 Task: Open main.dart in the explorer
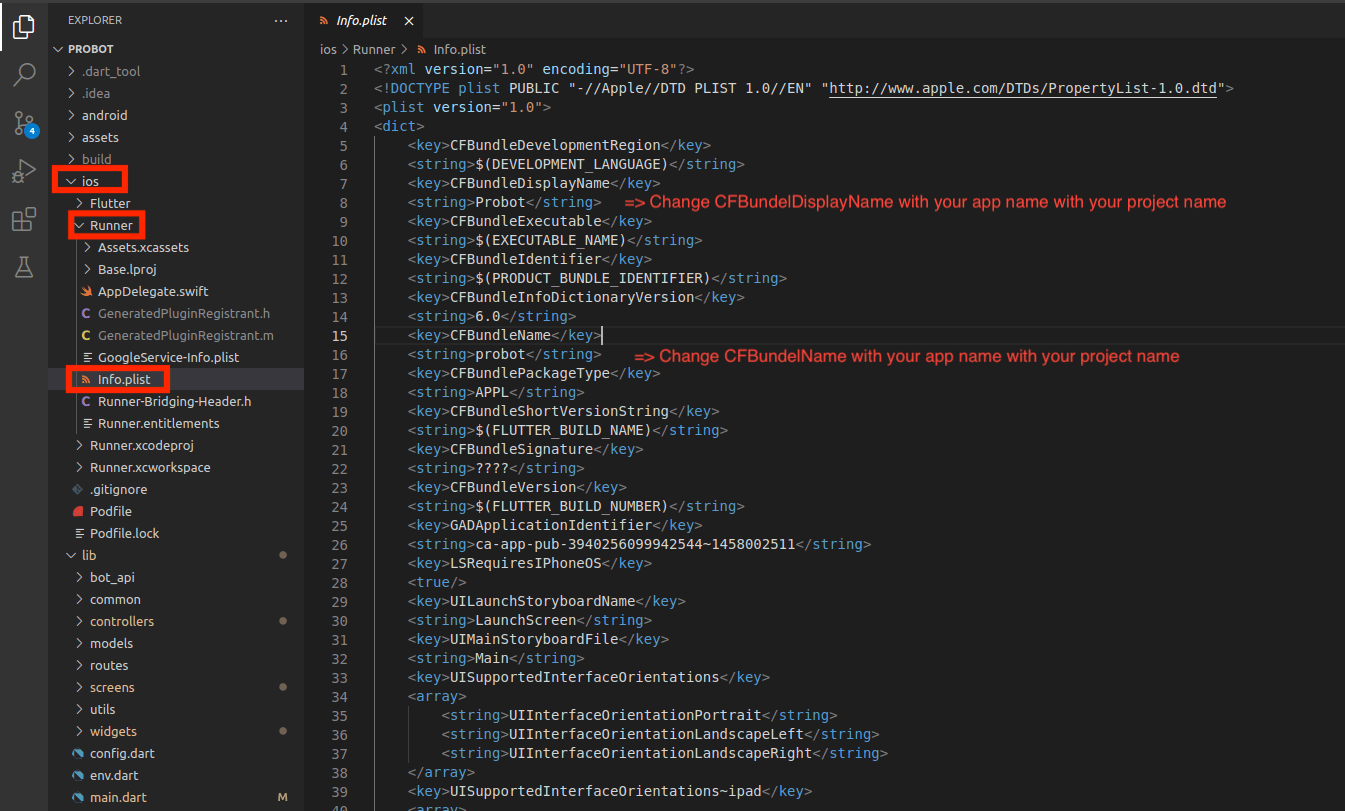pyautogui.click(x=117, y=797)
